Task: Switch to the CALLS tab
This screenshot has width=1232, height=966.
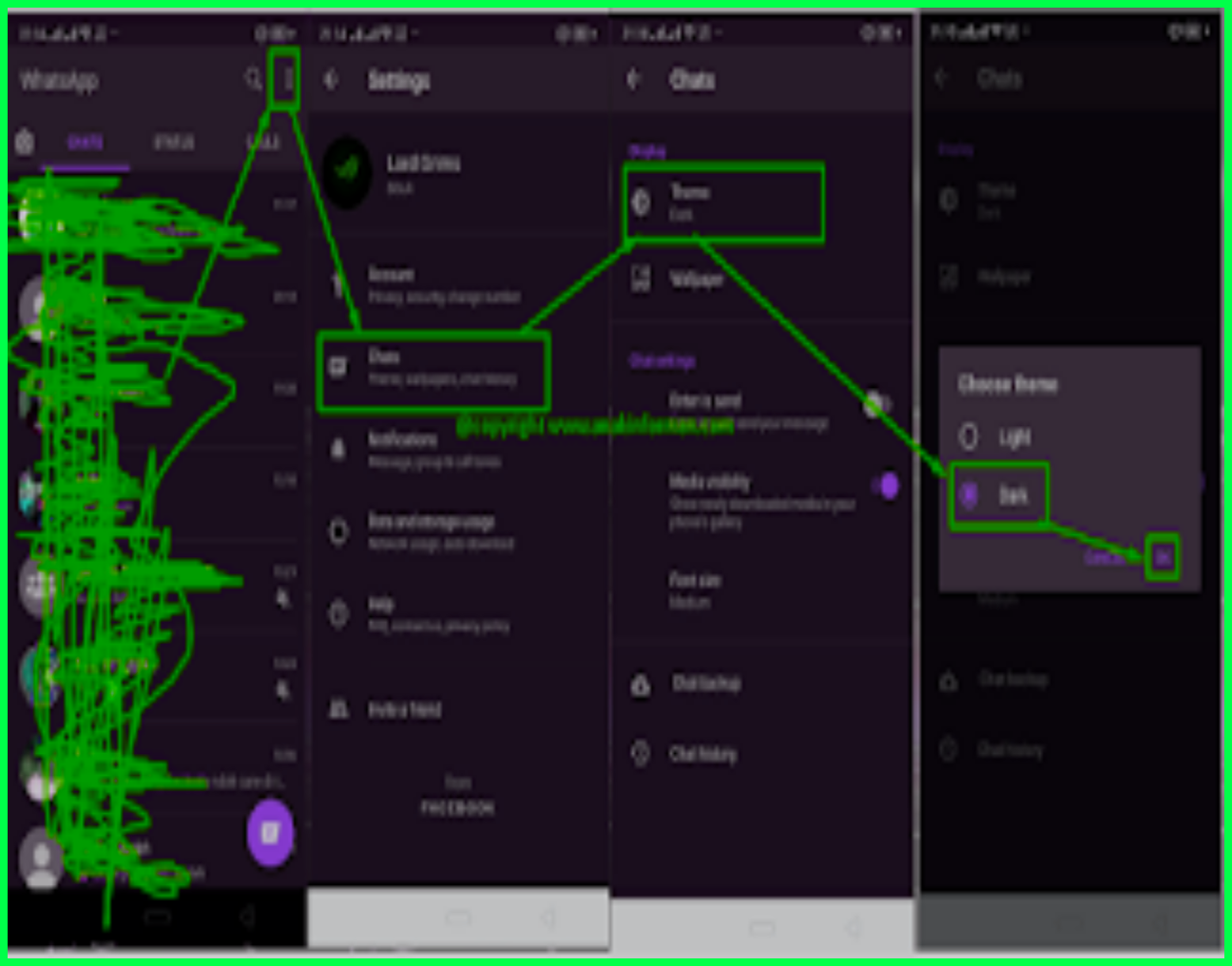Action: click(x=263, y=143)
